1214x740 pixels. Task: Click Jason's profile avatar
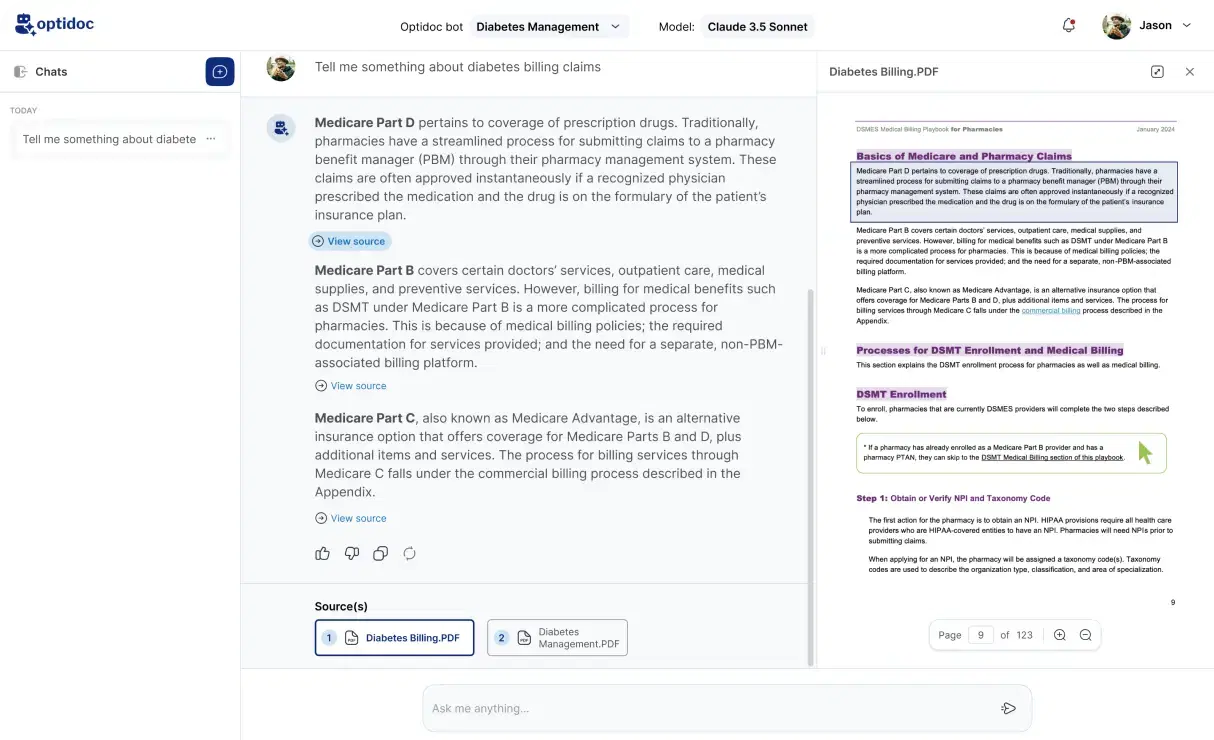click(x=1116, y=26)
